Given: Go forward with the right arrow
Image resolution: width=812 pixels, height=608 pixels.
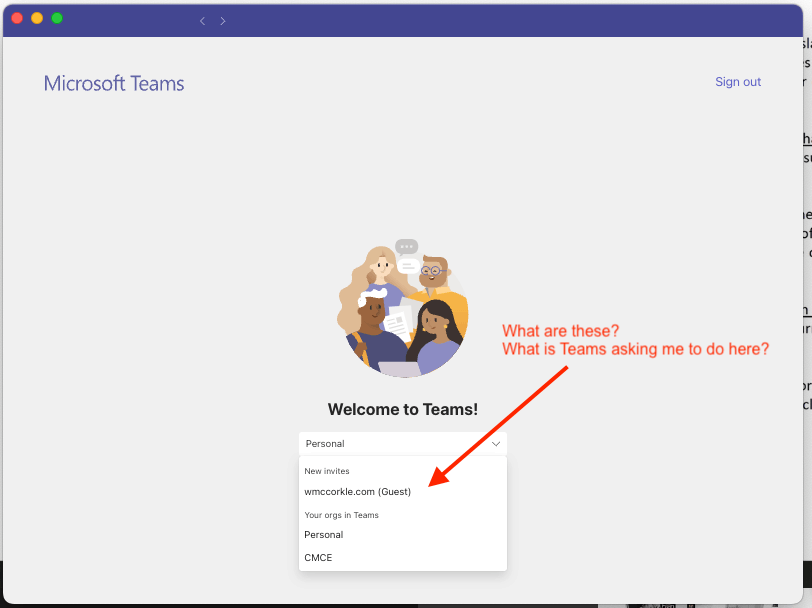Looking at the screenshot, I should [223, 21].
